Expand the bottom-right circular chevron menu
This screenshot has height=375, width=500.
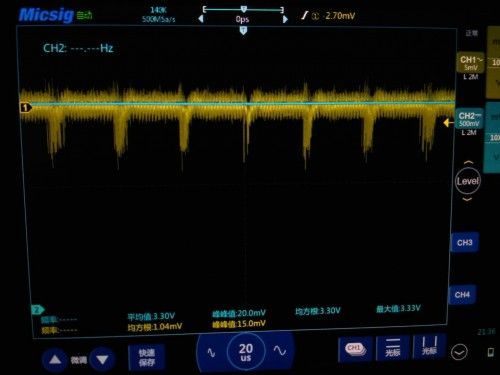pos(459,352)
